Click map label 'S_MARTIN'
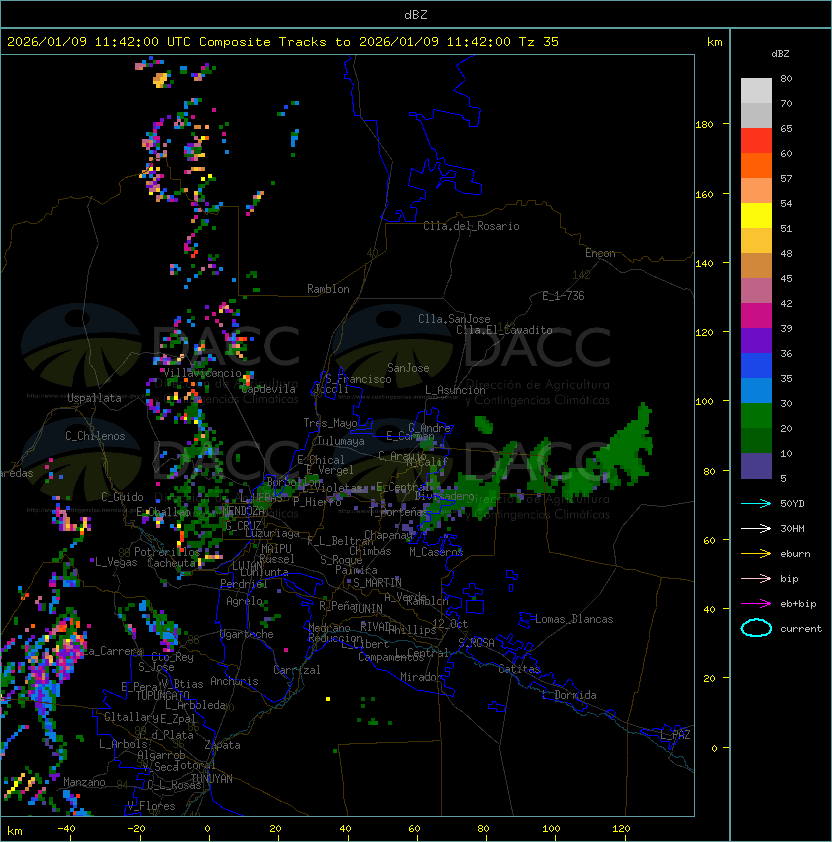Viewport: 832px width, 842px height. (x=377, y=583)
